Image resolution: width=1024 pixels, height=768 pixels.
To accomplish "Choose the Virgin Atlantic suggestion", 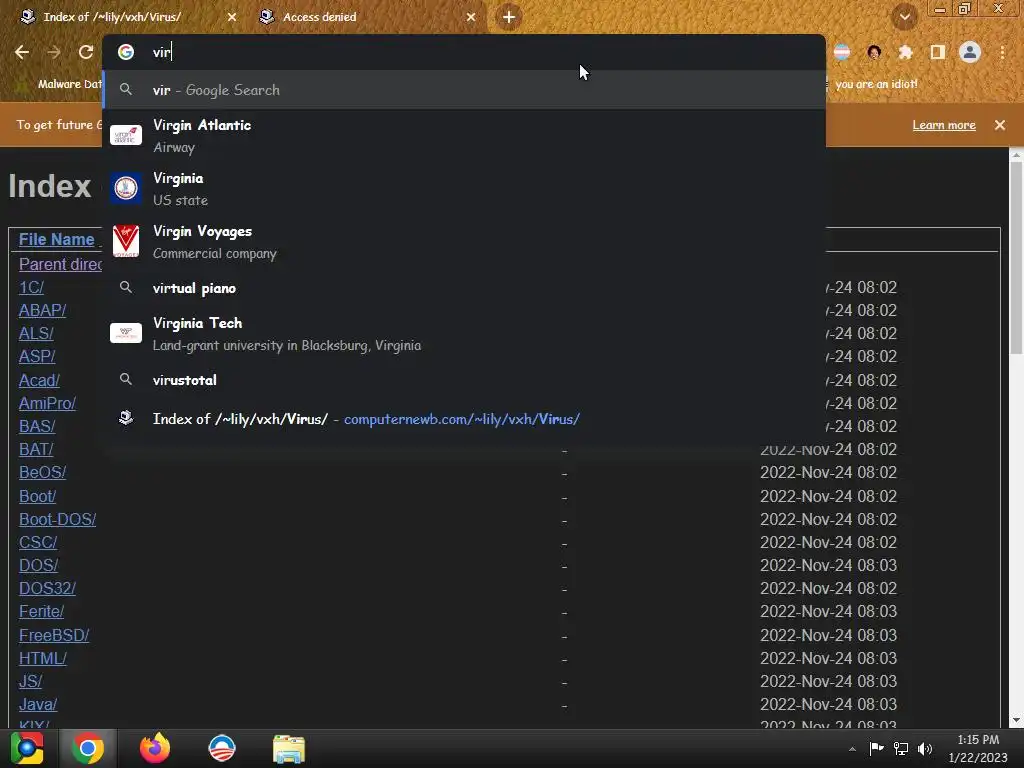I will (x=464, y=135).
